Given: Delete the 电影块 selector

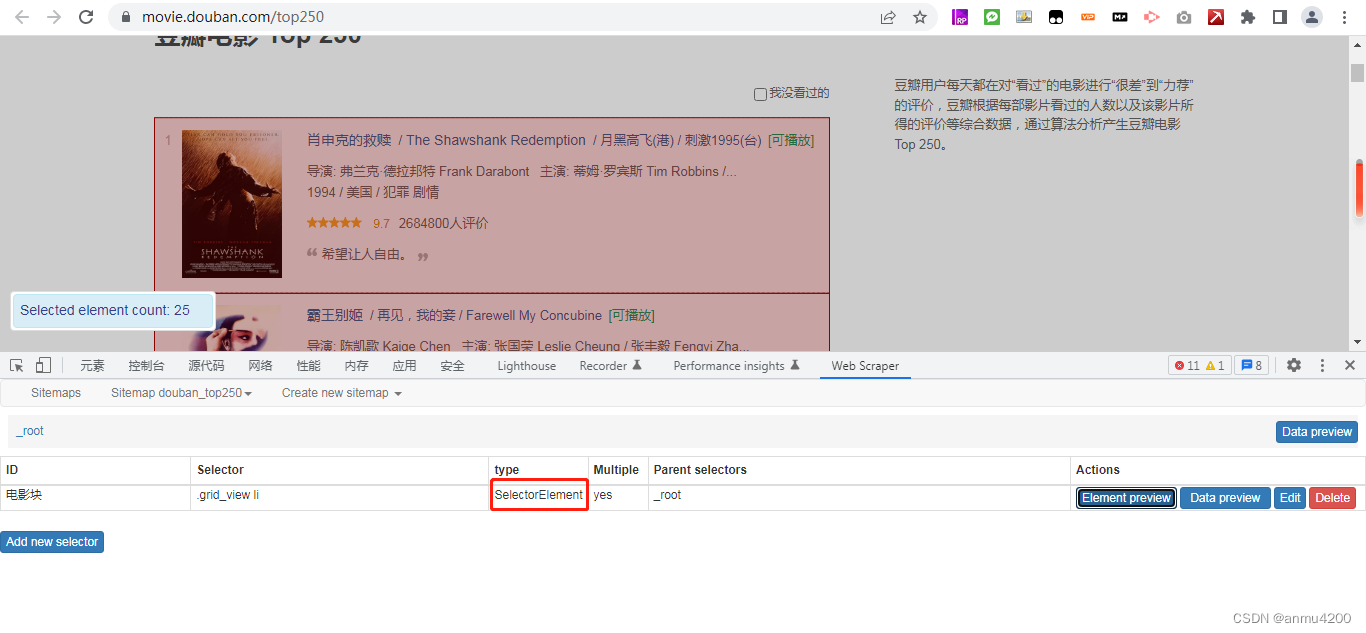Looking at the screenshot, I should (x=1332, y=498).
